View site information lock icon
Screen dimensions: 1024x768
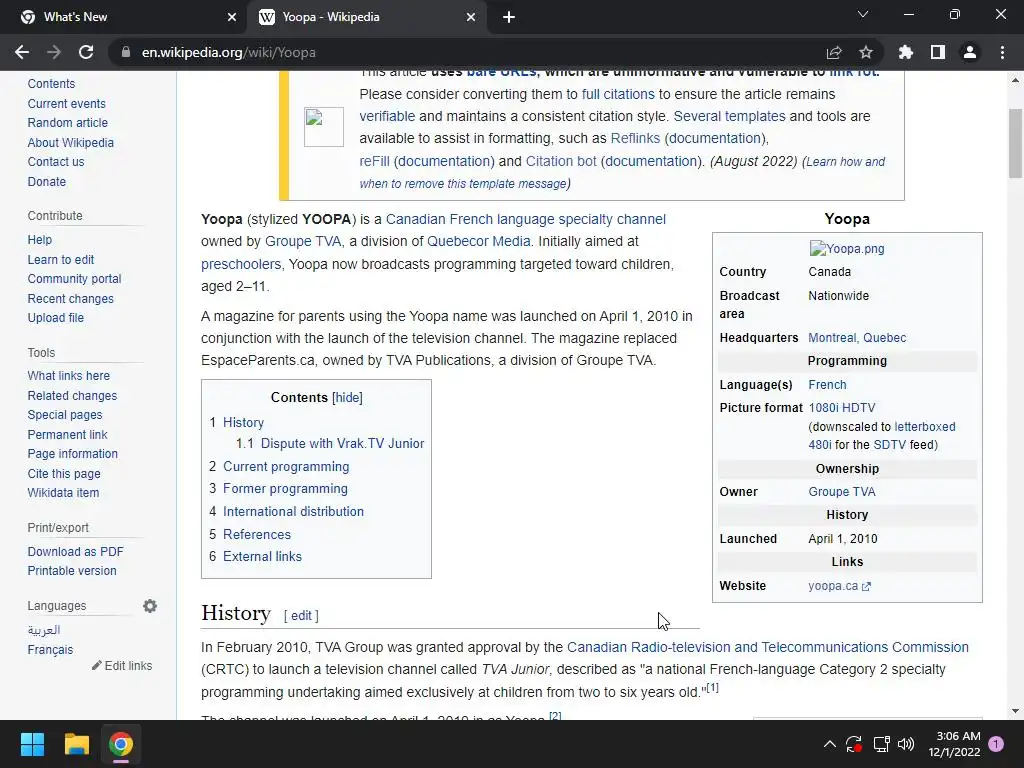126,52
